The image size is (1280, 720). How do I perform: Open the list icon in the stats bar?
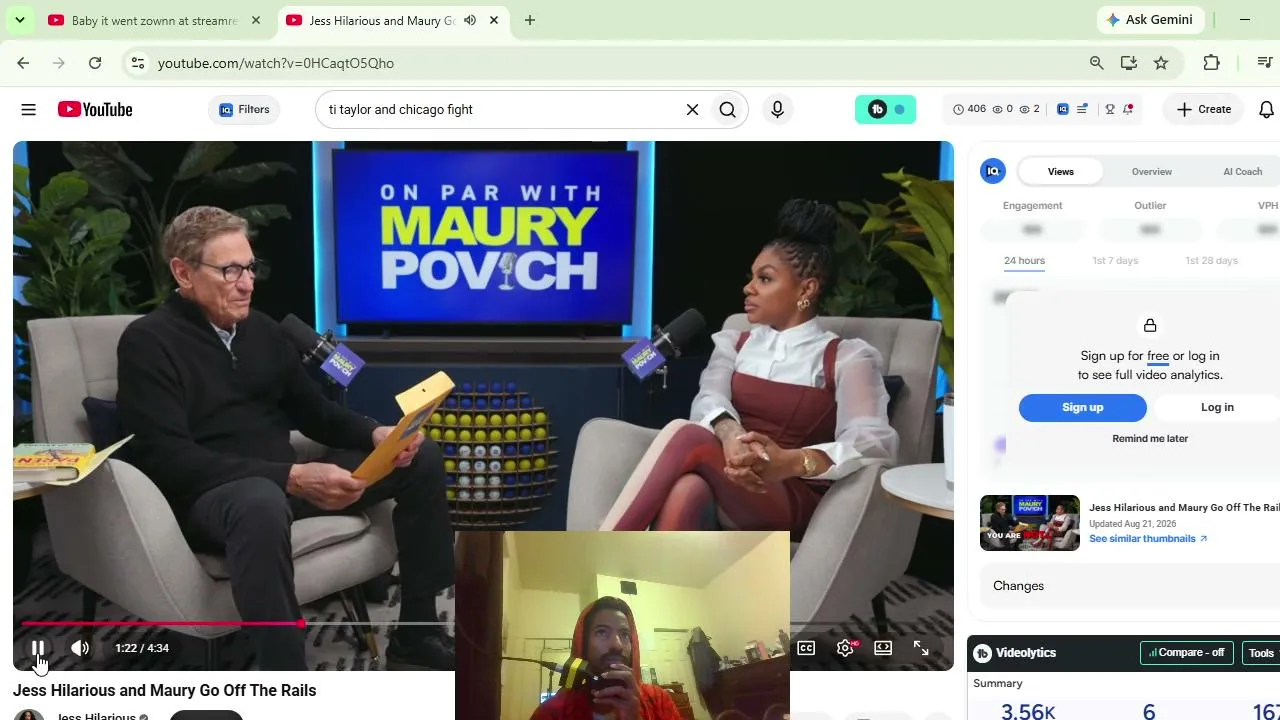(x=1082, y=109)
